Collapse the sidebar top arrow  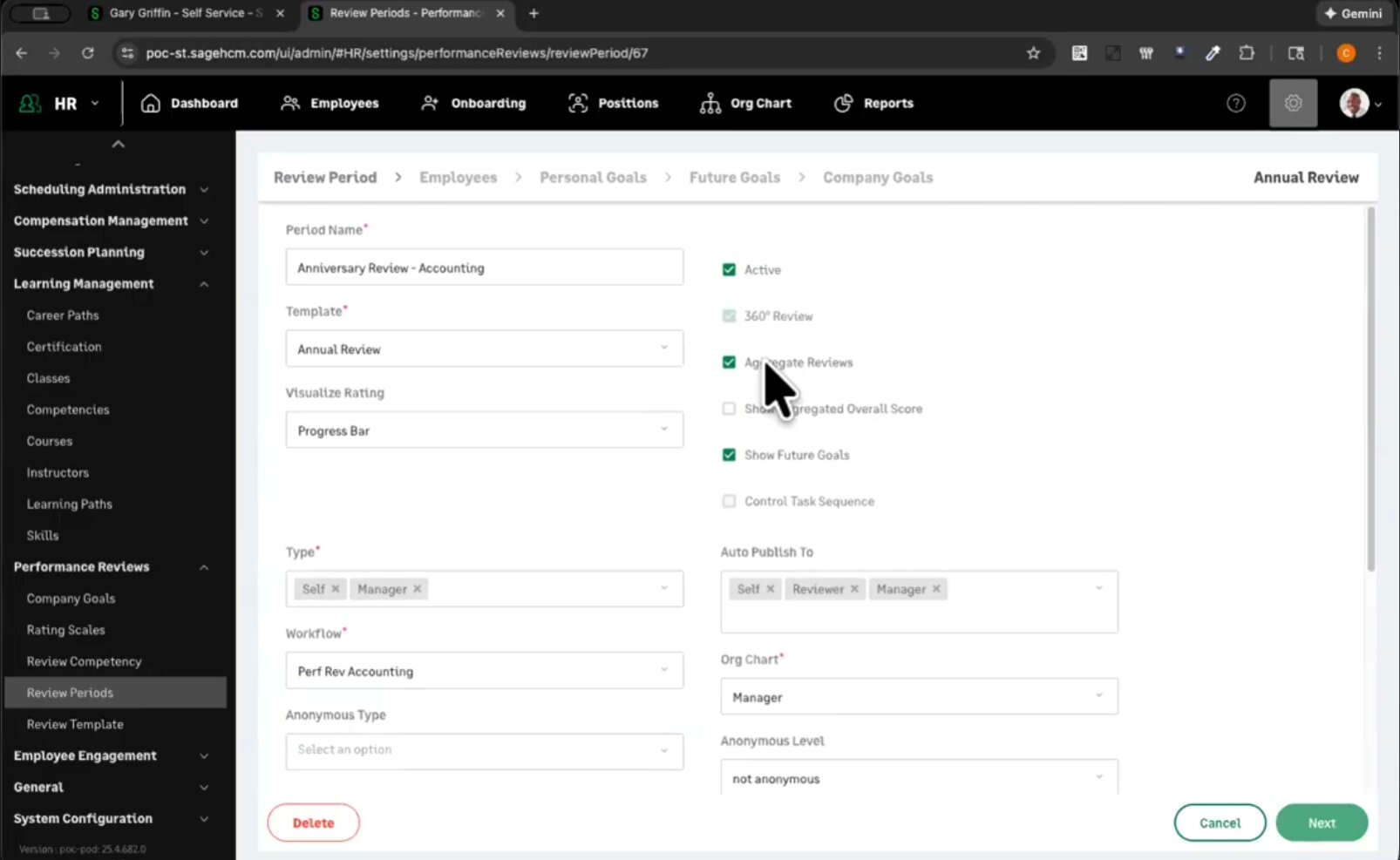[119, 144]
